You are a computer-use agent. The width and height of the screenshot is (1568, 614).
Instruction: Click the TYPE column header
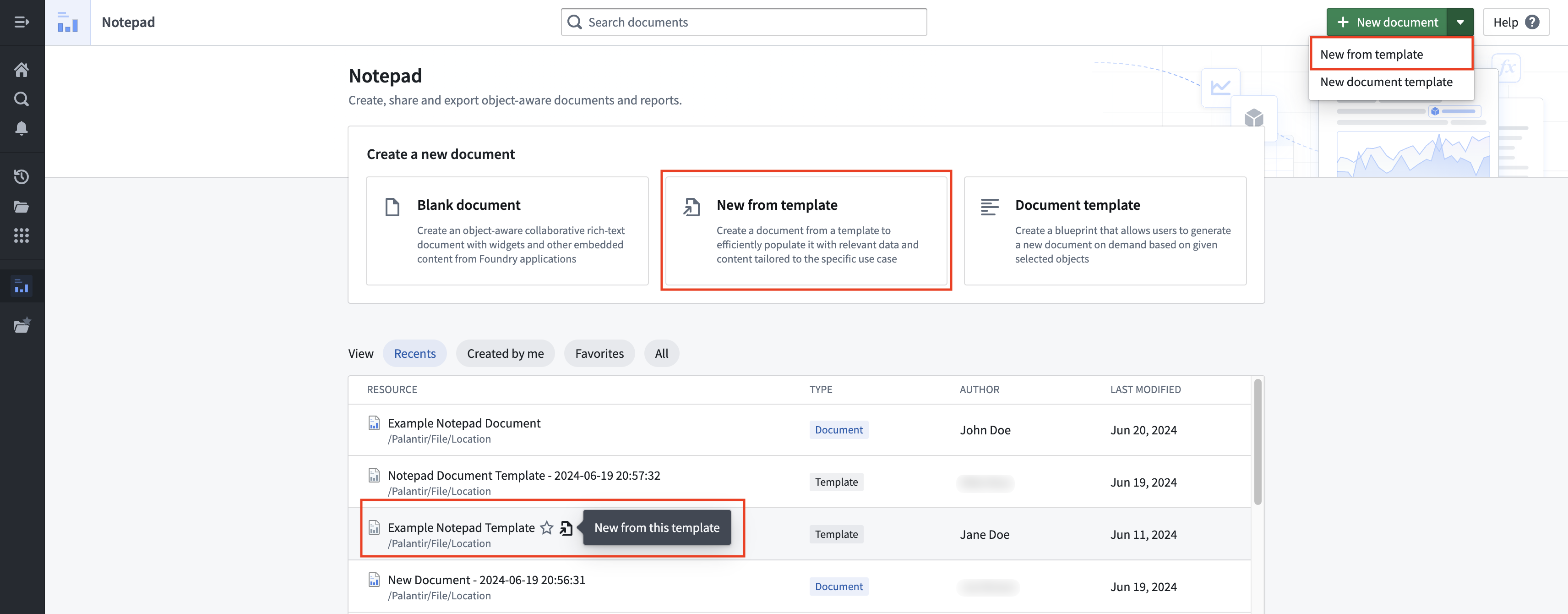pos(821,389)
